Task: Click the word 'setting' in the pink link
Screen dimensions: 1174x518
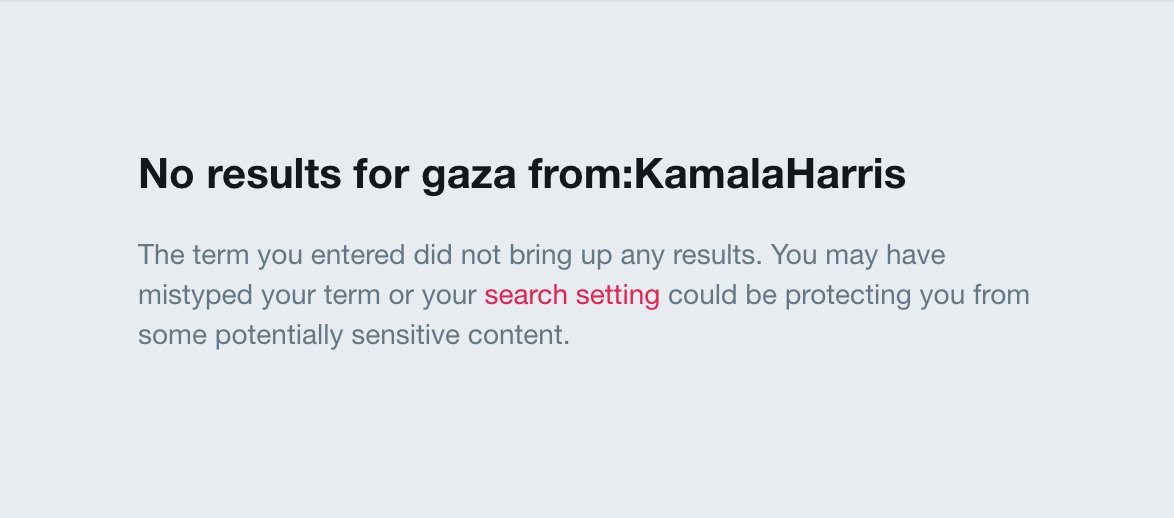Action: [618, 296]
